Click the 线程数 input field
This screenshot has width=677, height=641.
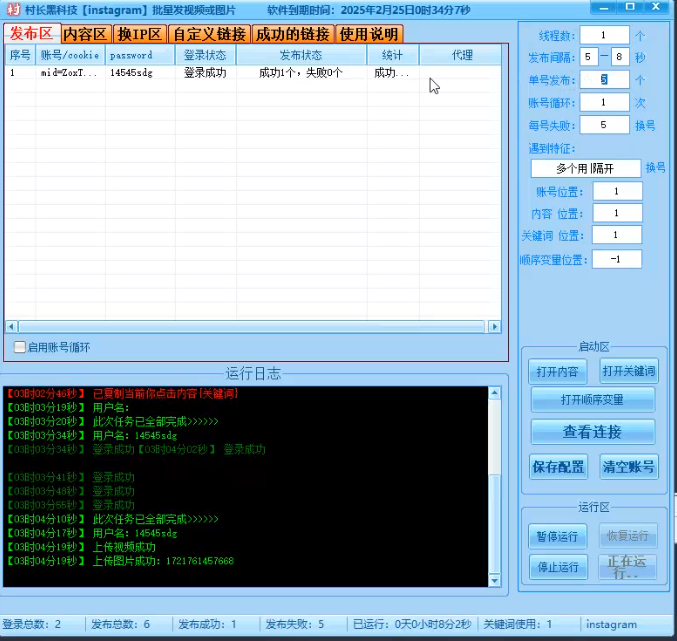tap(604, 36)
